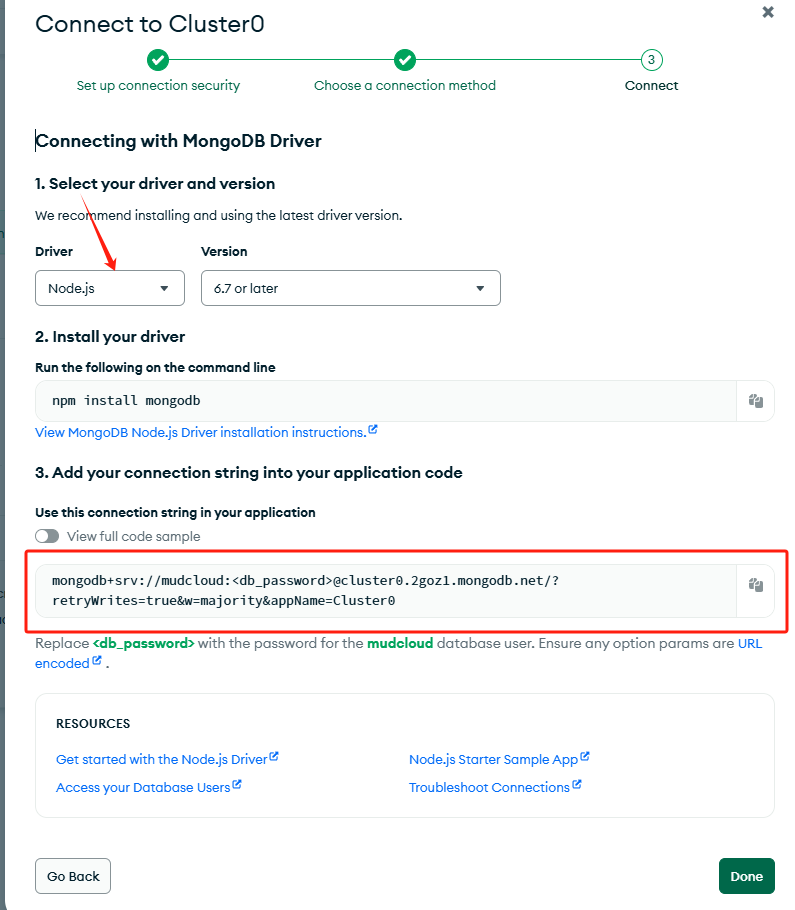Go to Set up connection security step
Image resolution: width=795 pixels, height=910 pixels.
(x=158, y=85)
